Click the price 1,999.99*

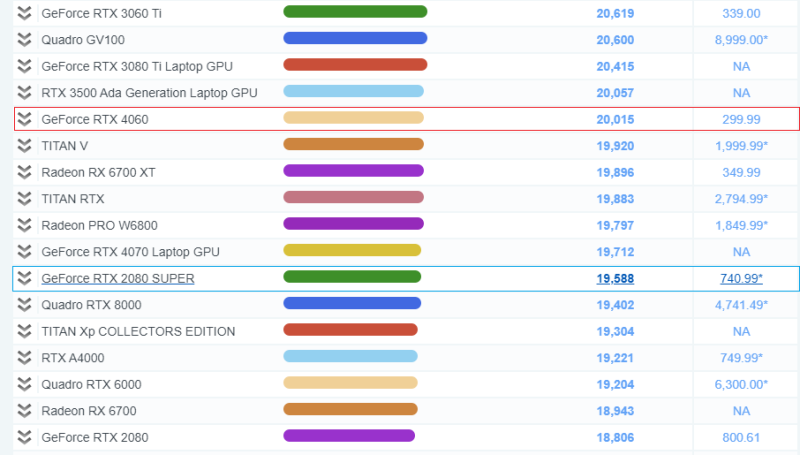click(x=741, y=146)
